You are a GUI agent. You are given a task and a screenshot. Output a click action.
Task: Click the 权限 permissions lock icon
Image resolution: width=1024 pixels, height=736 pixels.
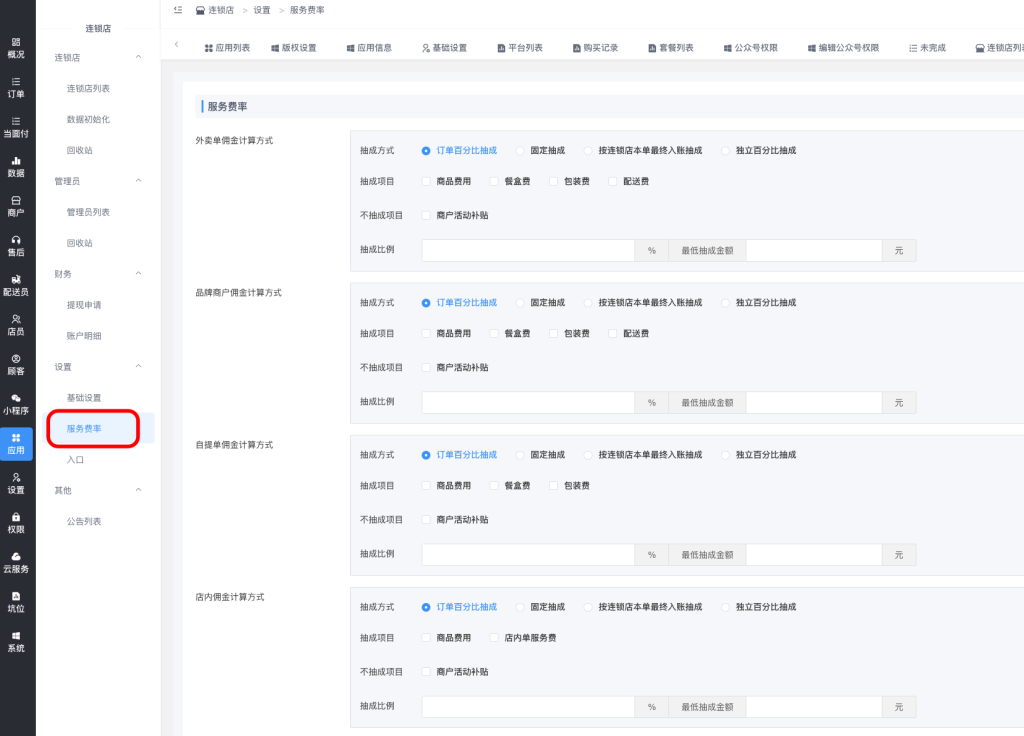[x=16, y=522]
